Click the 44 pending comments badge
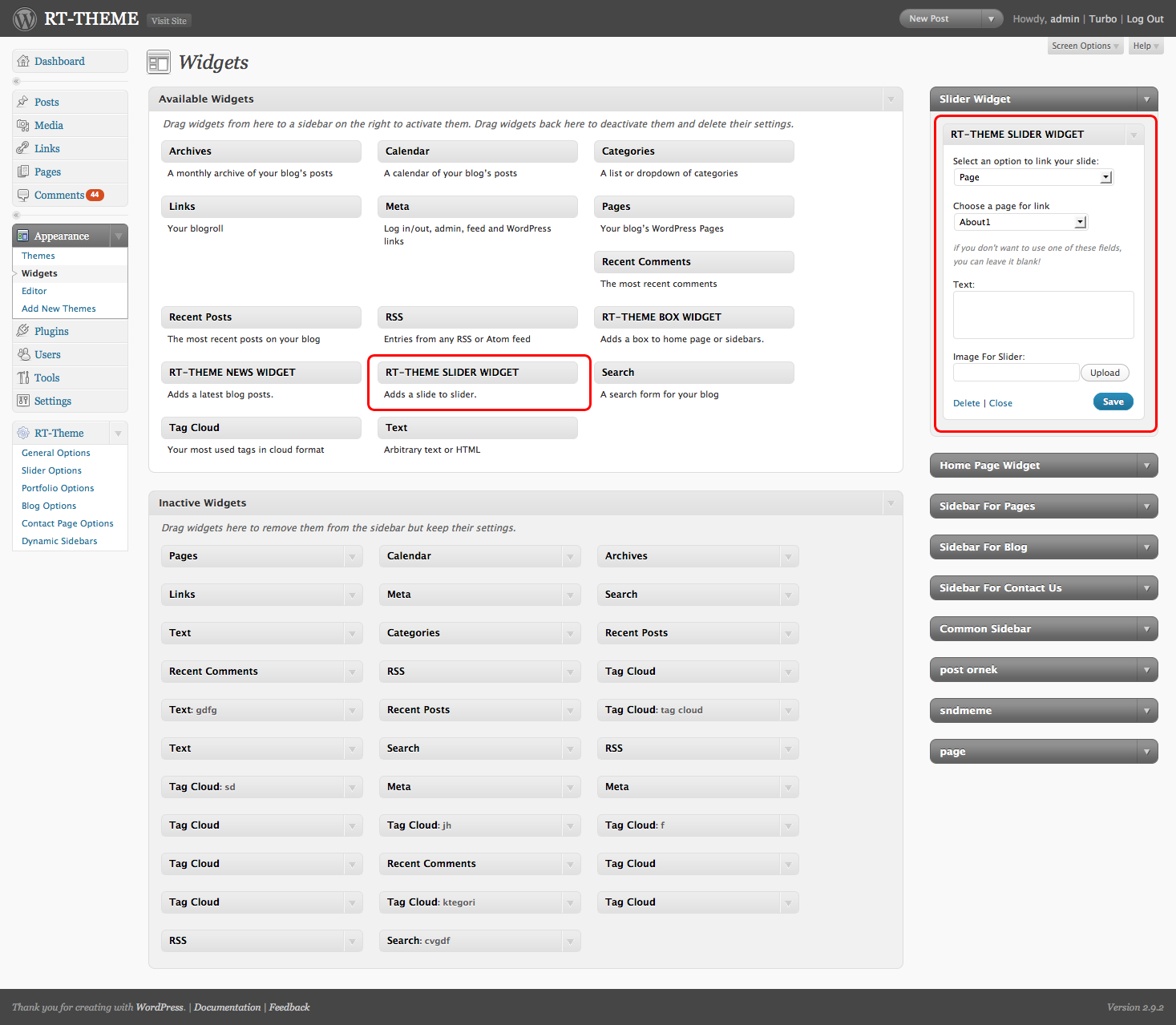This screenshot has height=1025, width=1176. click(x=95, y=195)
